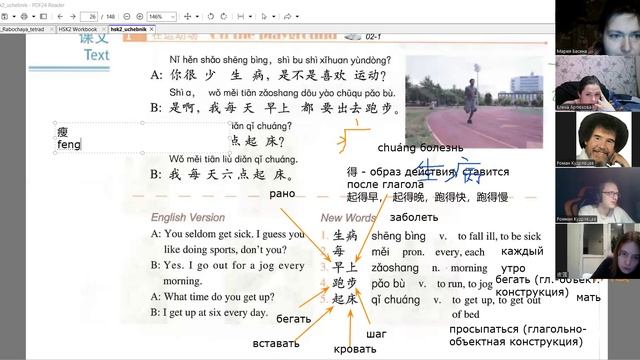Rotate page counterclockwise icon

point(211,16)
